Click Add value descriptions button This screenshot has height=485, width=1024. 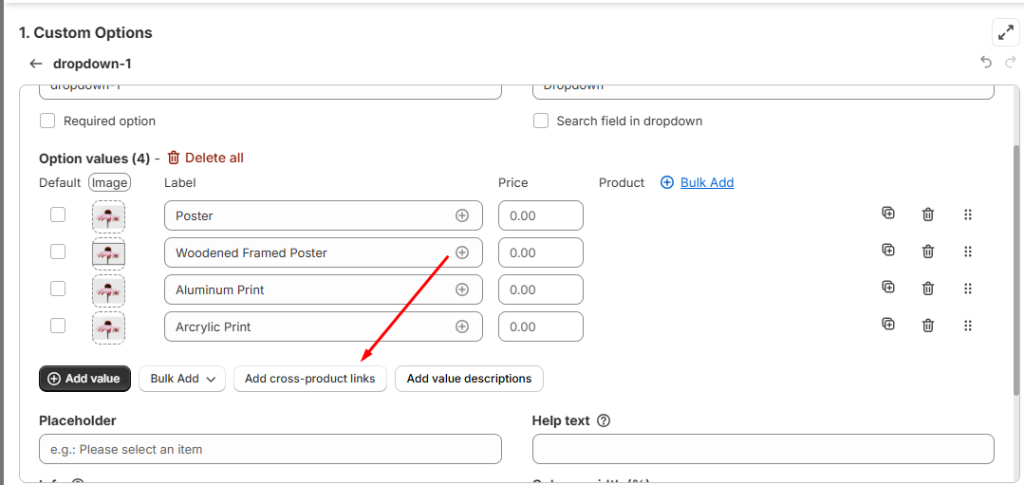pos(469,379)
